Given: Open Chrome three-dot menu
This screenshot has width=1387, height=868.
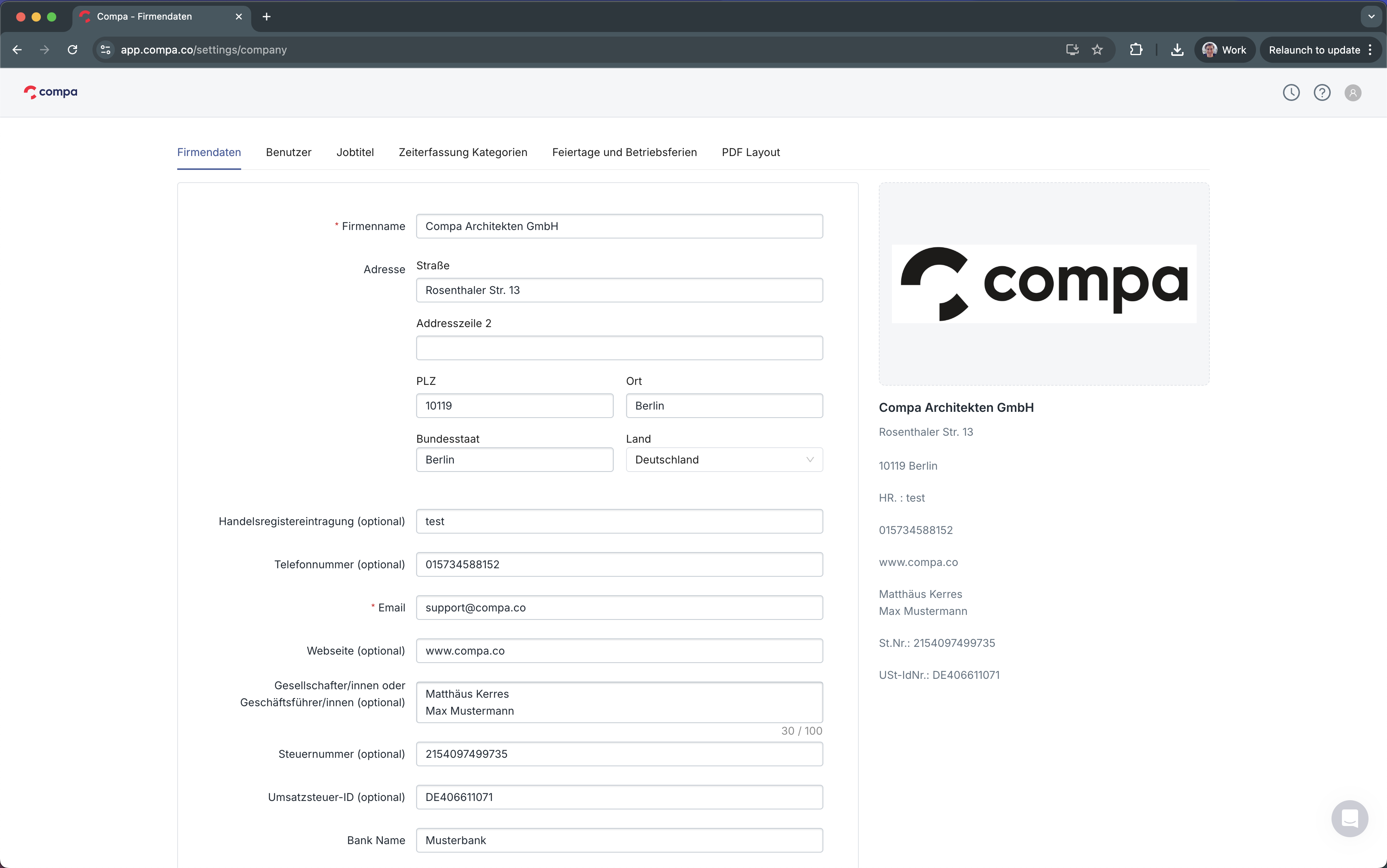Looking at the screenshot, I should [1370, 50].
